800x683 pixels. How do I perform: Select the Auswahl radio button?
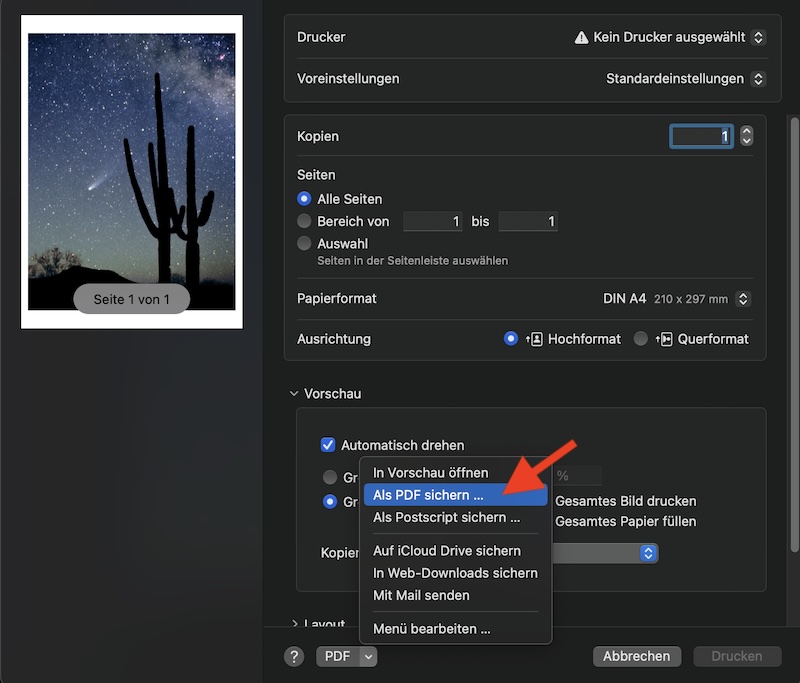(304, 243)
